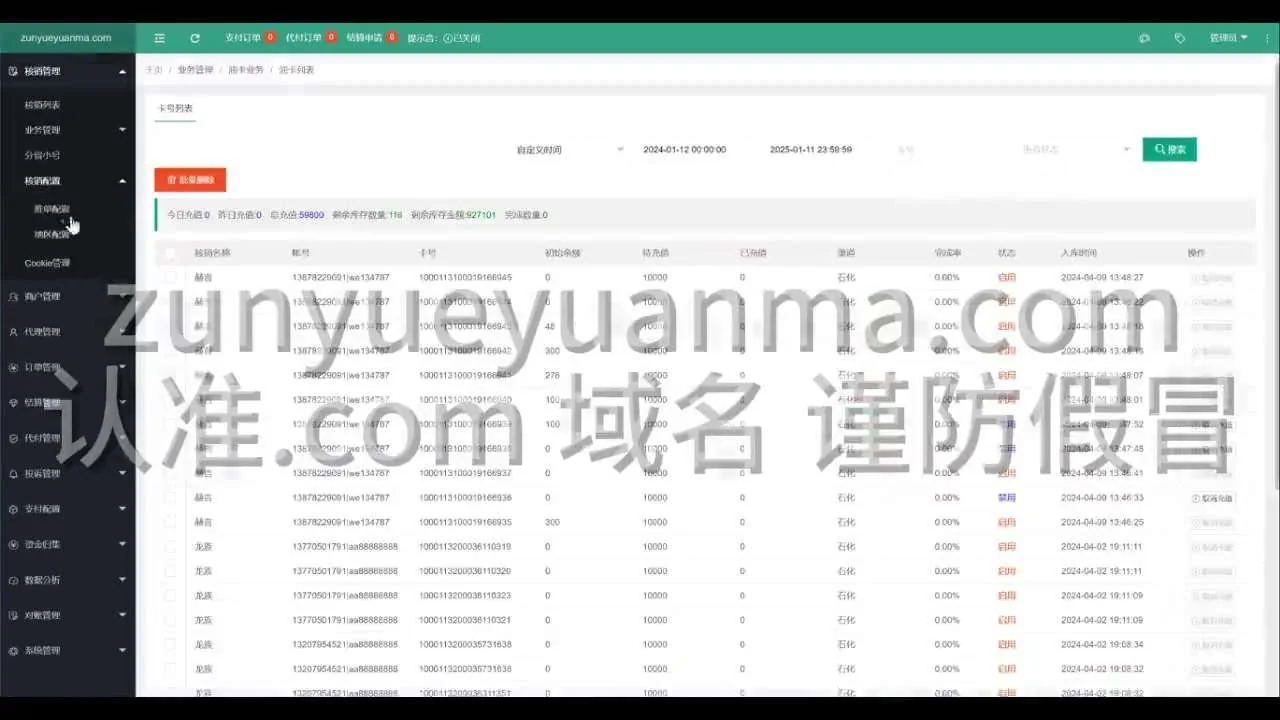Click the tag icon in top bar
The height and width of the screenshot is (720, 1280).
point(1180,38)
